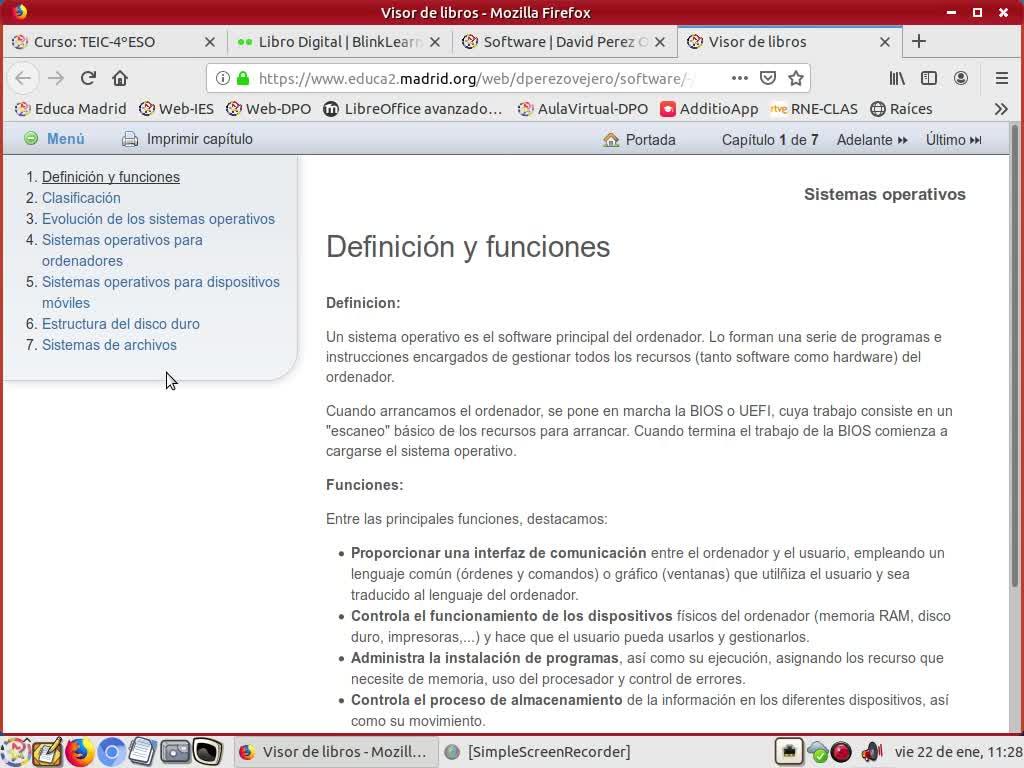Open terminal taskbar launcher

[206, 752]
